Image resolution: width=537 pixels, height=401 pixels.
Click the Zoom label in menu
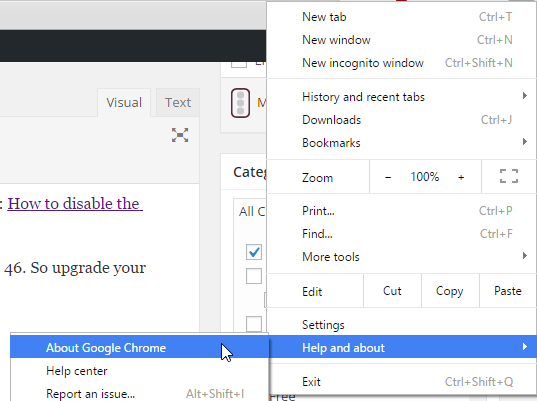[317, 178]
